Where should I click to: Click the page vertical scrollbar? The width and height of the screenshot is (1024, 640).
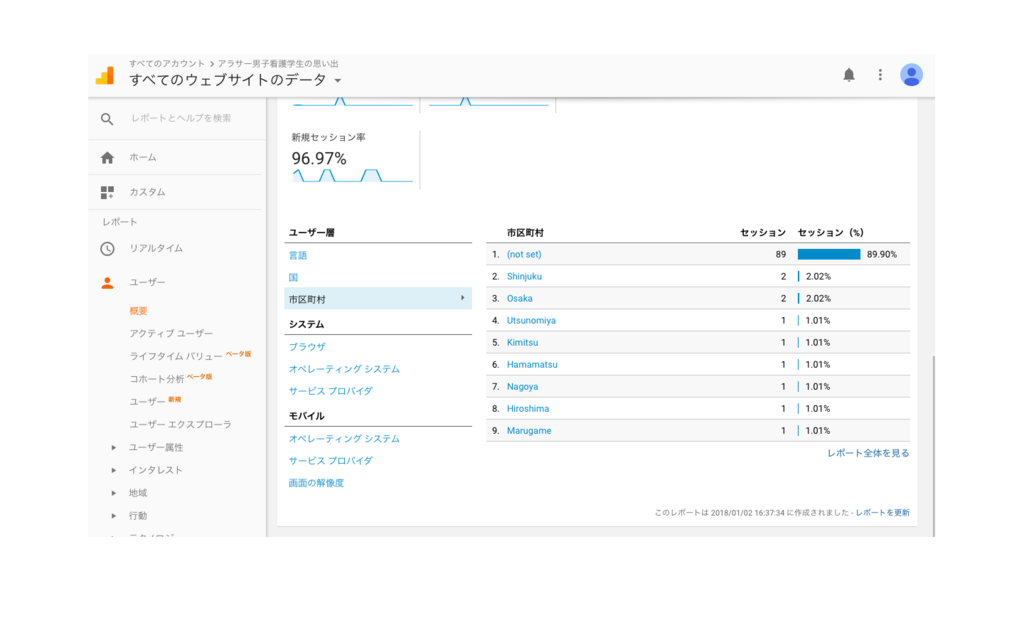tap(933, 444)
